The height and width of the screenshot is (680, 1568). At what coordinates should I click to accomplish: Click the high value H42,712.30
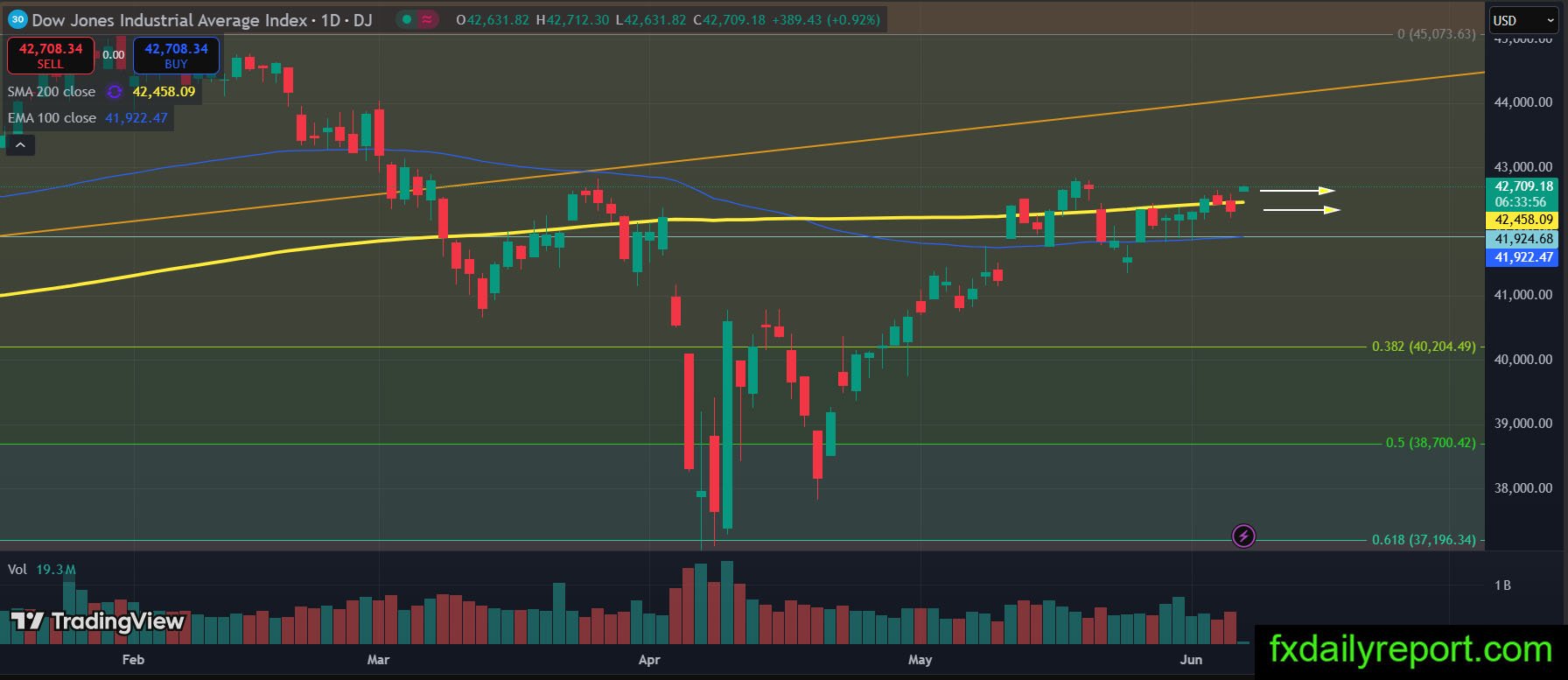[572, 19]
